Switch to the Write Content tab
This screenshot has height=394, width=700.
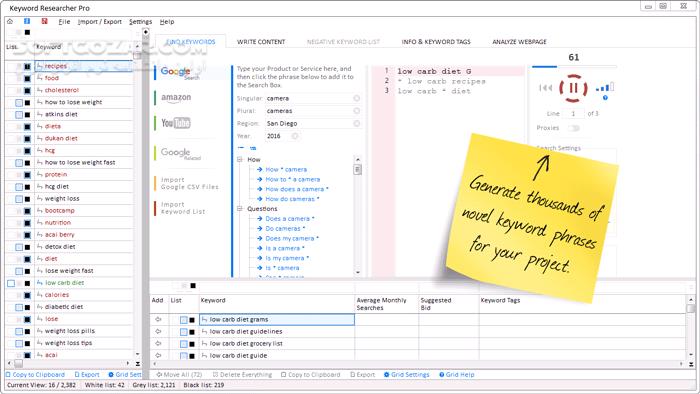tap(261, 41)
